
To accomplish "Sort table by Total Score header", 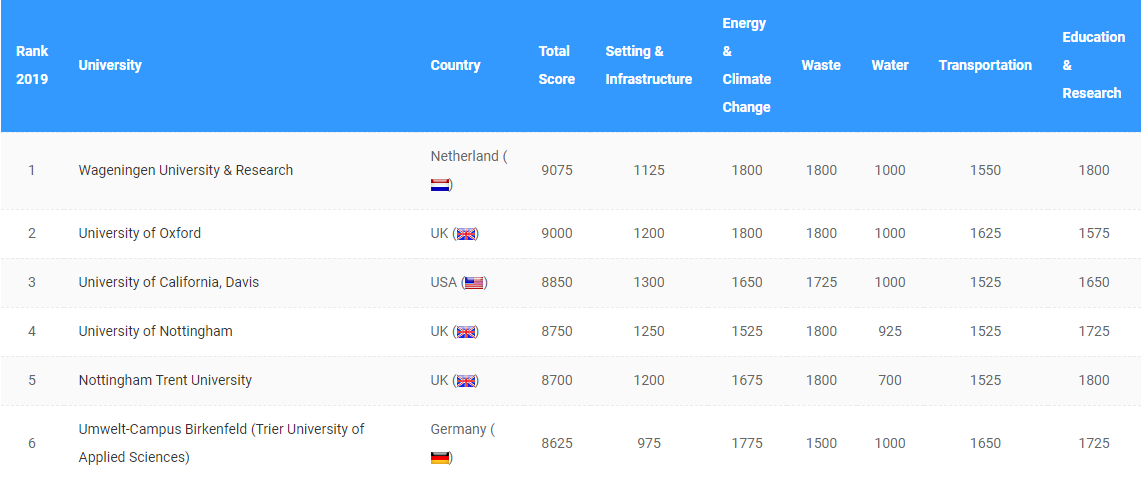I will [556, 65].
